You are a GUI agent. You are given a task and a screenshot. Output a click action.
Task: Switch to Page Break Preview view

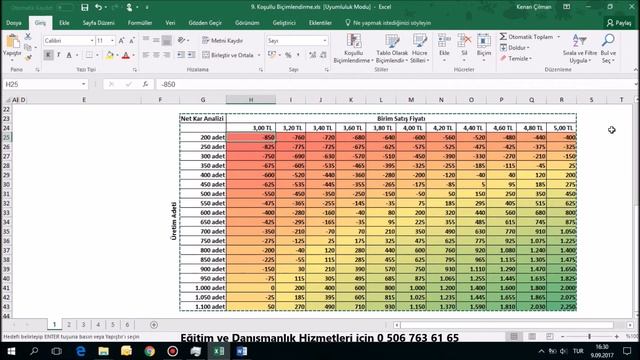pyautogui.click(x=550, y=336)
